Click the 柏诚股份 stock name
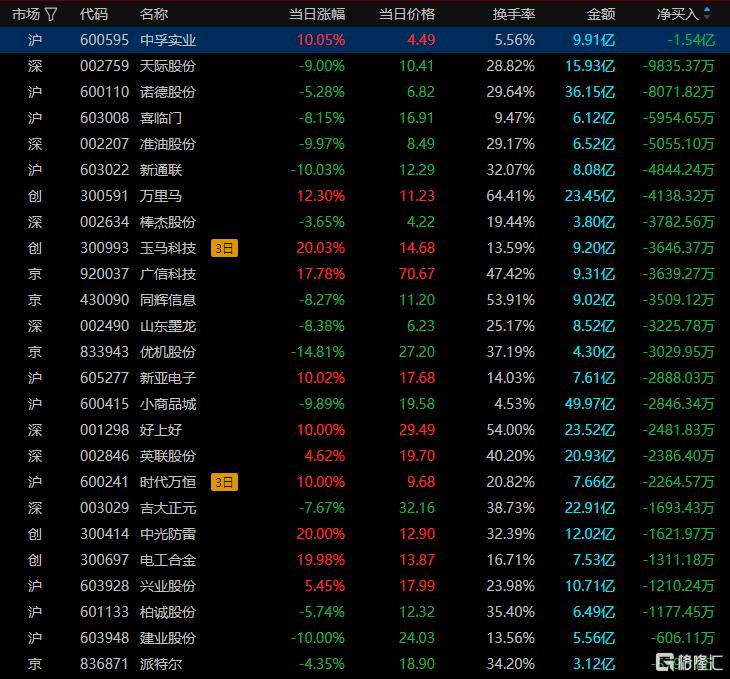Screen dimensions: 730x679 click(x=168, y=612)
